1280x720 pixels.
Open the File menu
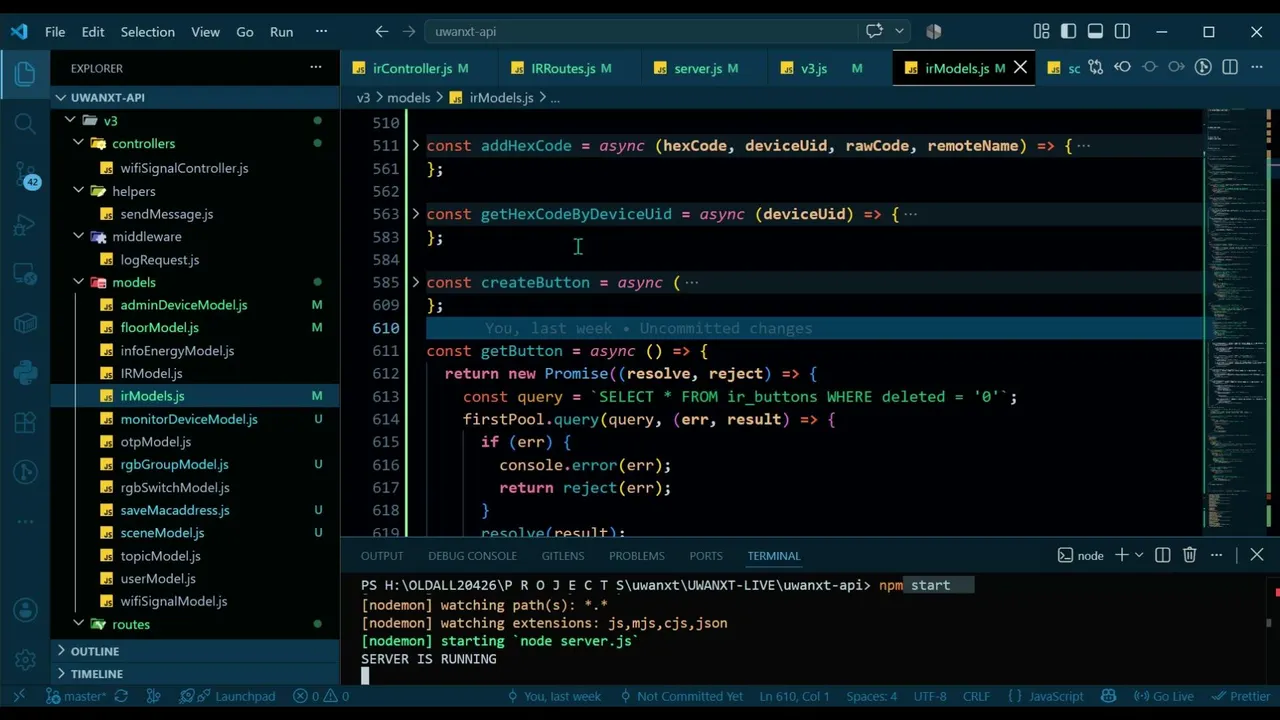(55, 31)
